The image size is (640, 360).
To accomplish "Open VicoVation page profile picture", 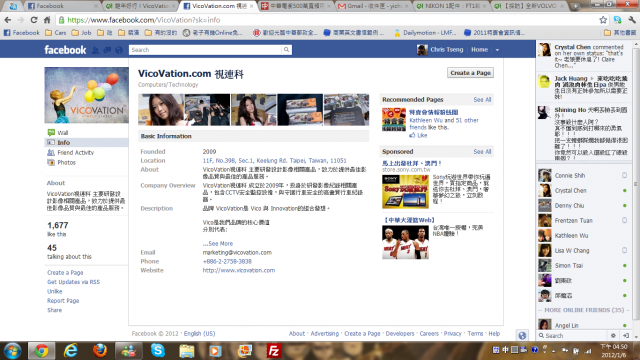I will (87, 95).
